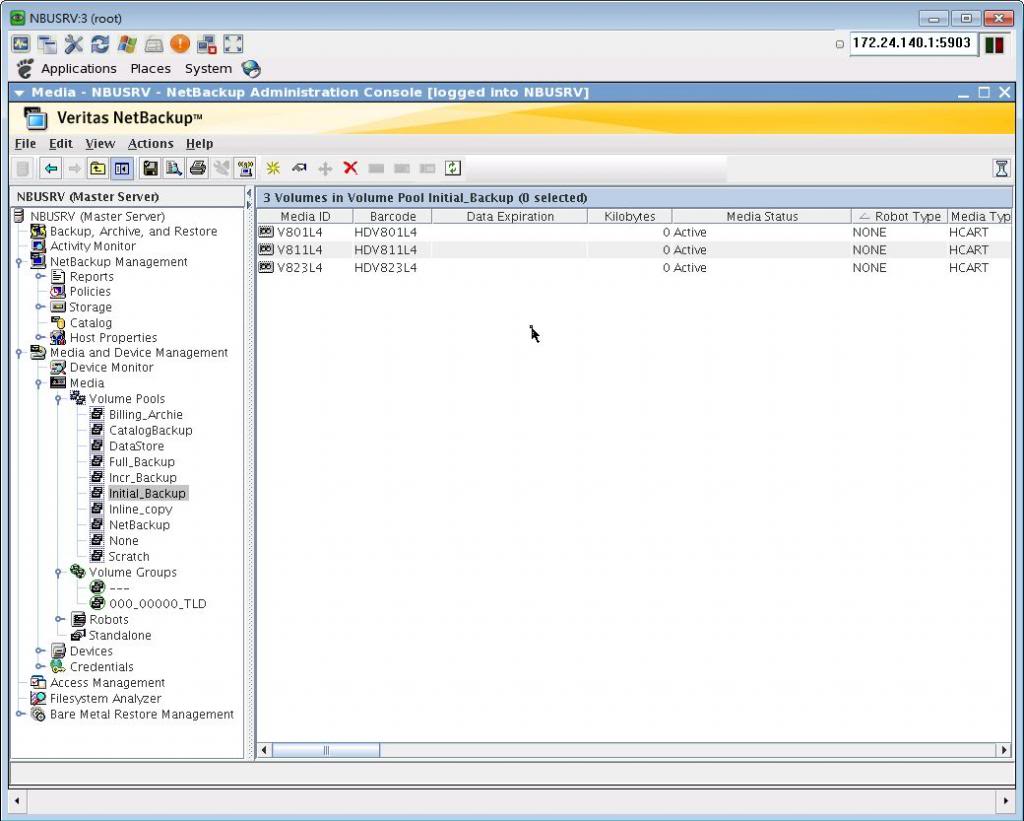1024x821 pixels.
Task: Select the 000_00000_TLD volume group
Action: [x=157, y=604]
